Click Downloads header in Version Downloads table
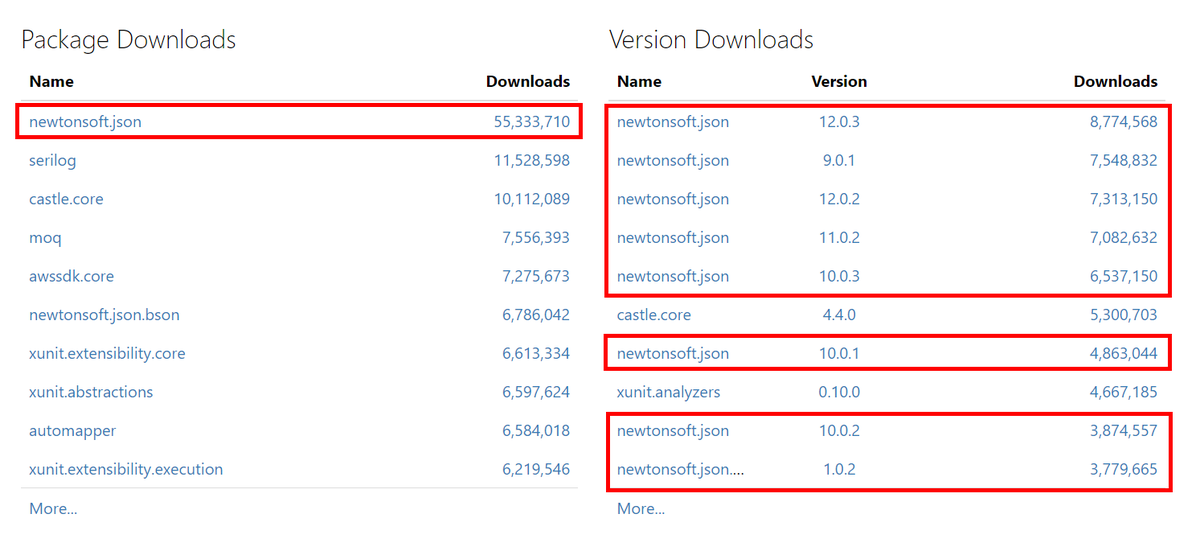The height and width of the screenshot is (547, 1200). pyautogui.click(x=1116, y=82)
